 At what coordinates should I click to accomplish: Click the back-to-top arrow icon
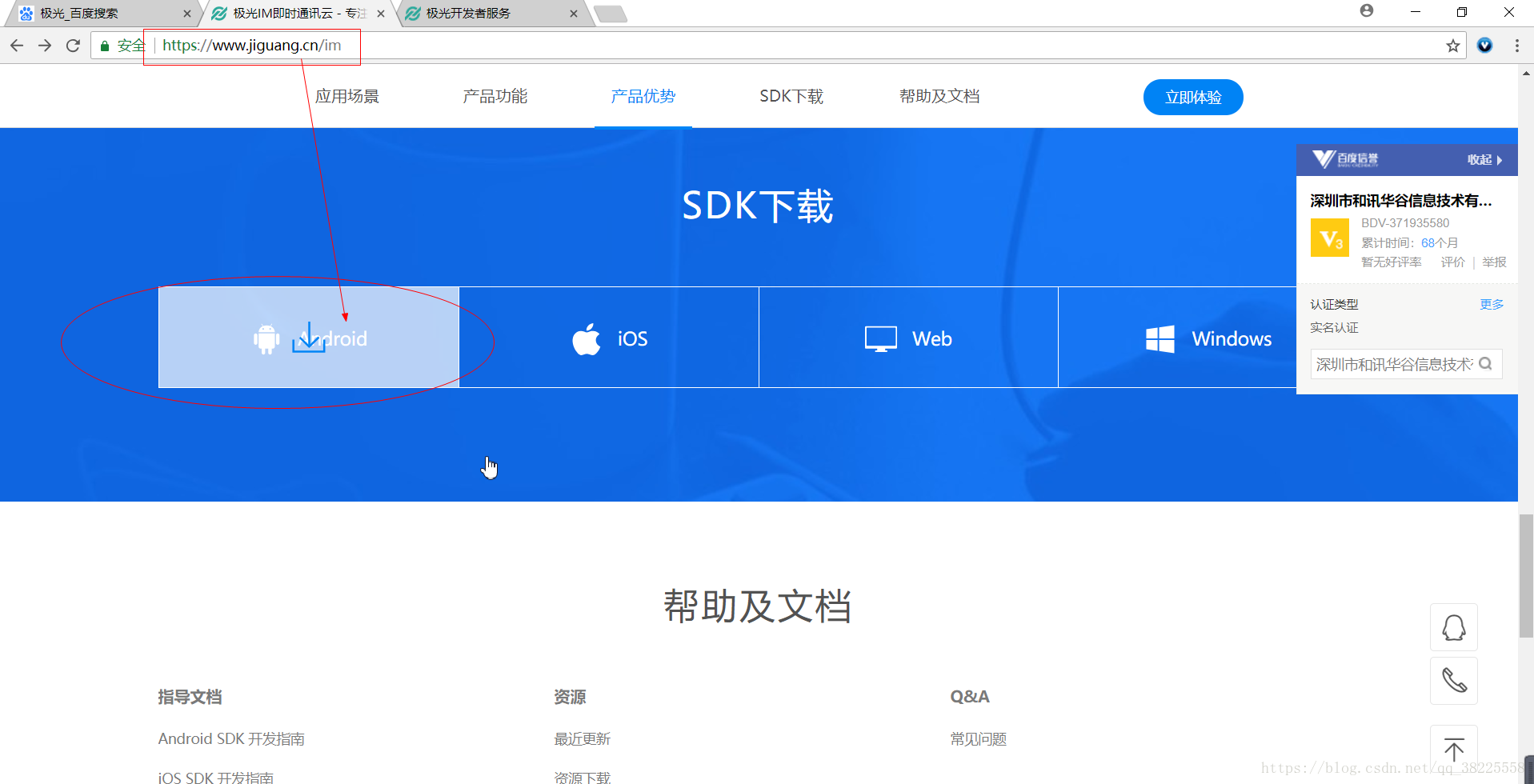[x=1454, y=749]
